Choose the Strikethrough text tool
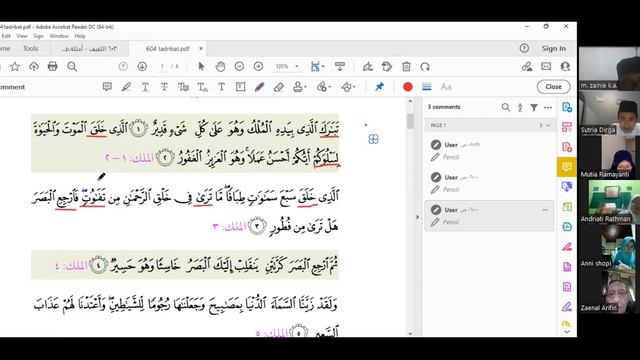640x360 pixels. pos(164,87)
